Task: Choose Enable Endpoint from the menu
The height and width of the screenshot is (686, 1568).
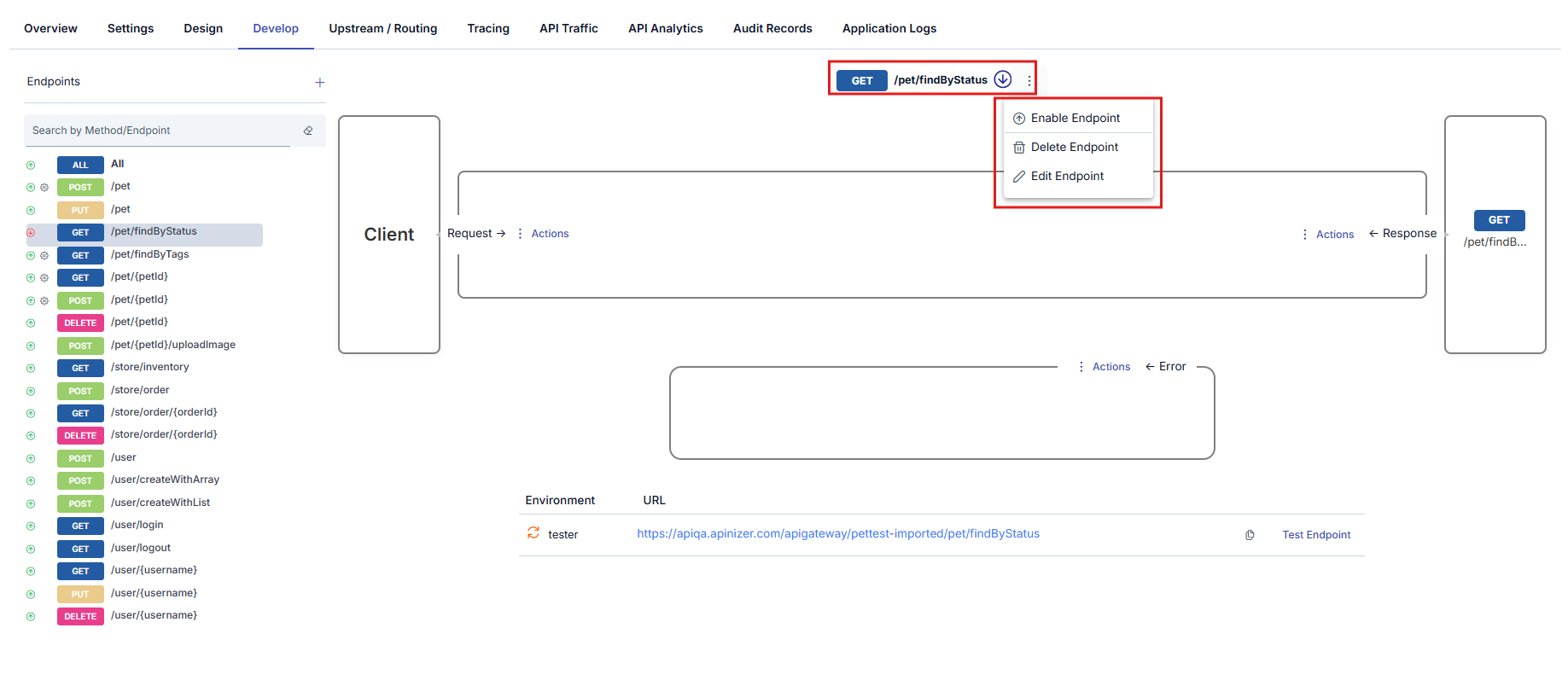Action: [1075, 119]
